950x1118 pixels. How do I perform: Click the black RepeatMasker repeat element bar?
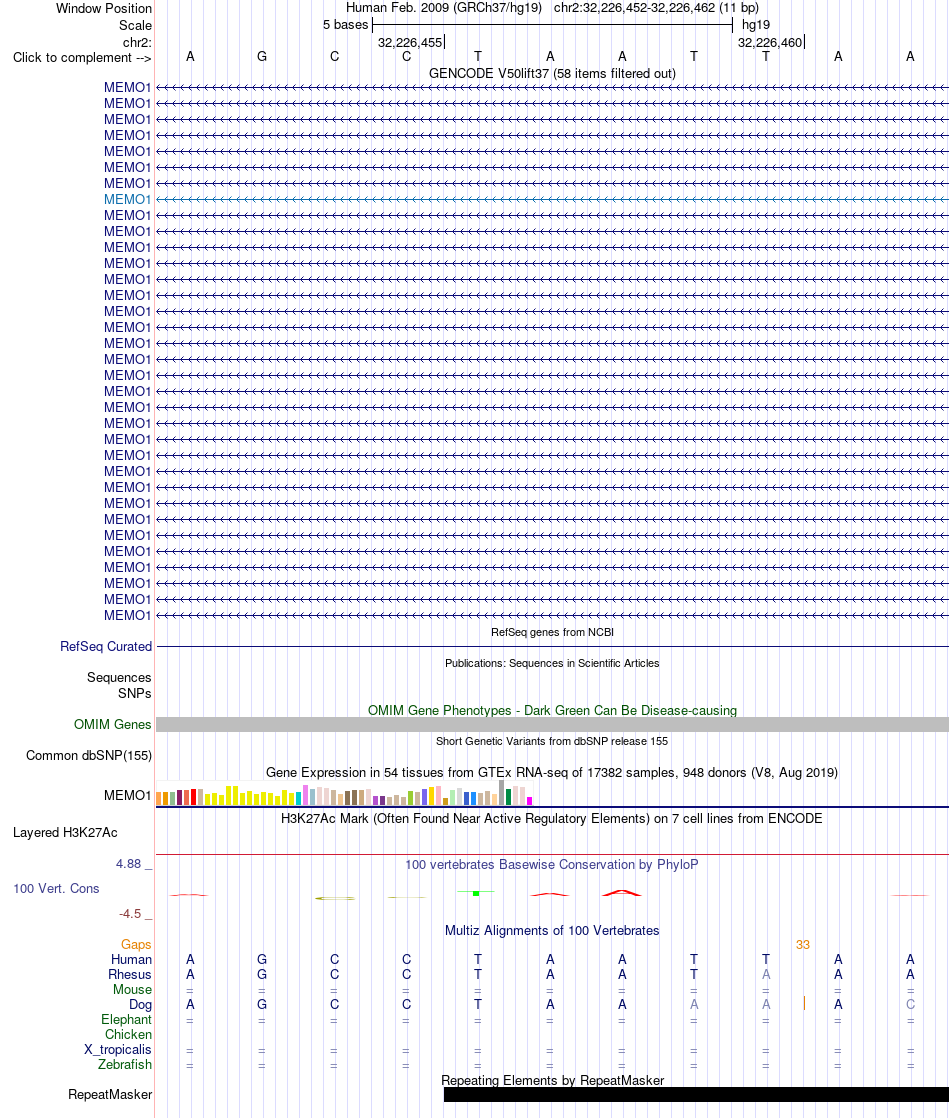coord(696,1094)
